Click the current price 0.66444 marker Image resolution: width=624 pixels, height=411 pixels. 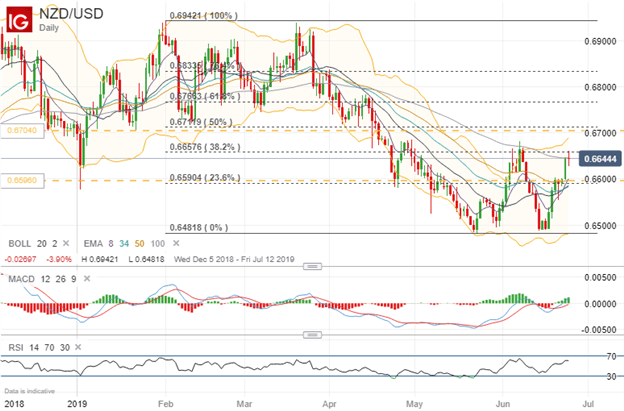tap(600, 159)
